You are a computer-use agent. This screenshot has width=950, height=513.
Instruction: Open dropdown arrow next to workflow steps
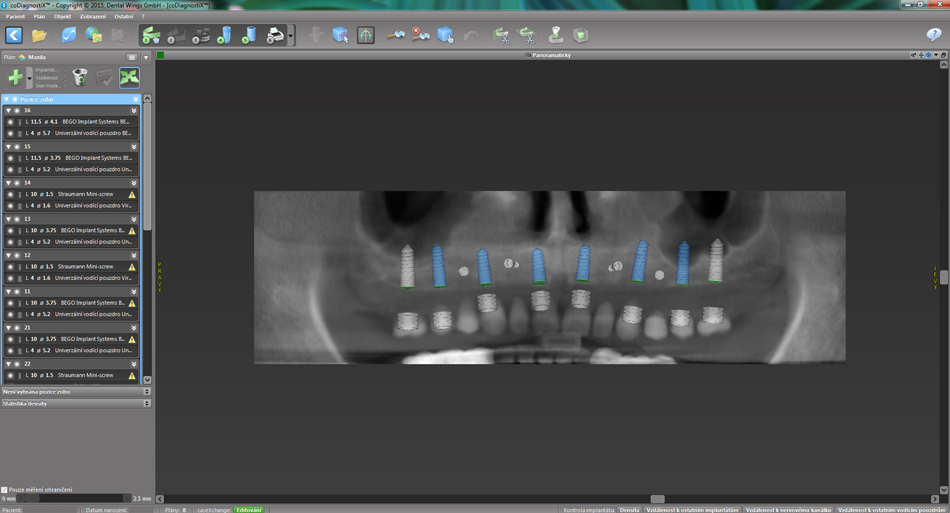pyautogui.click(x=291, y=37)
